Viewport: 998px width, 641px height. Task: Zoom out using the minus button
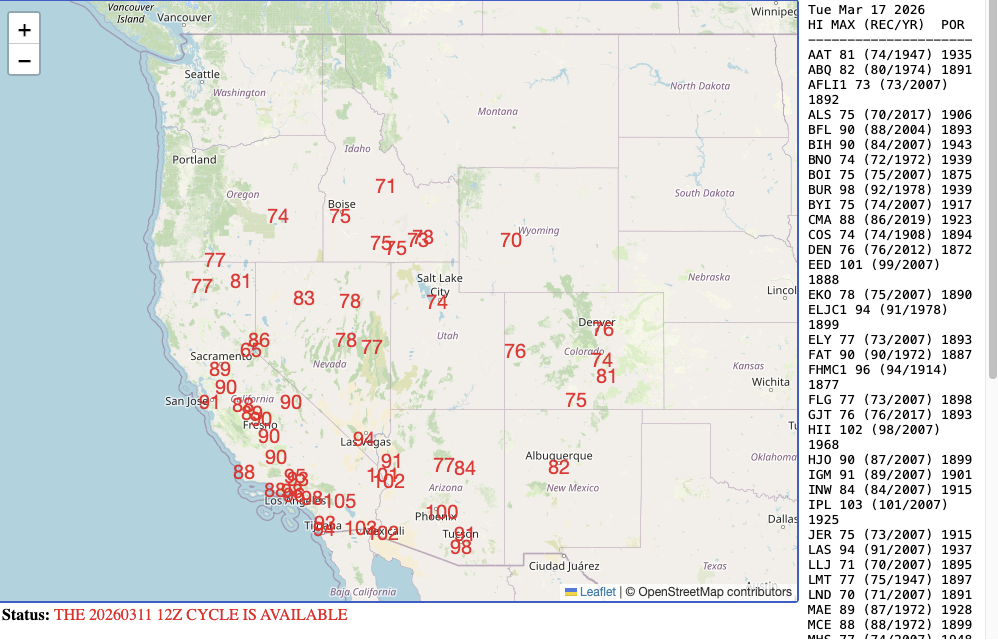[23, 62]
